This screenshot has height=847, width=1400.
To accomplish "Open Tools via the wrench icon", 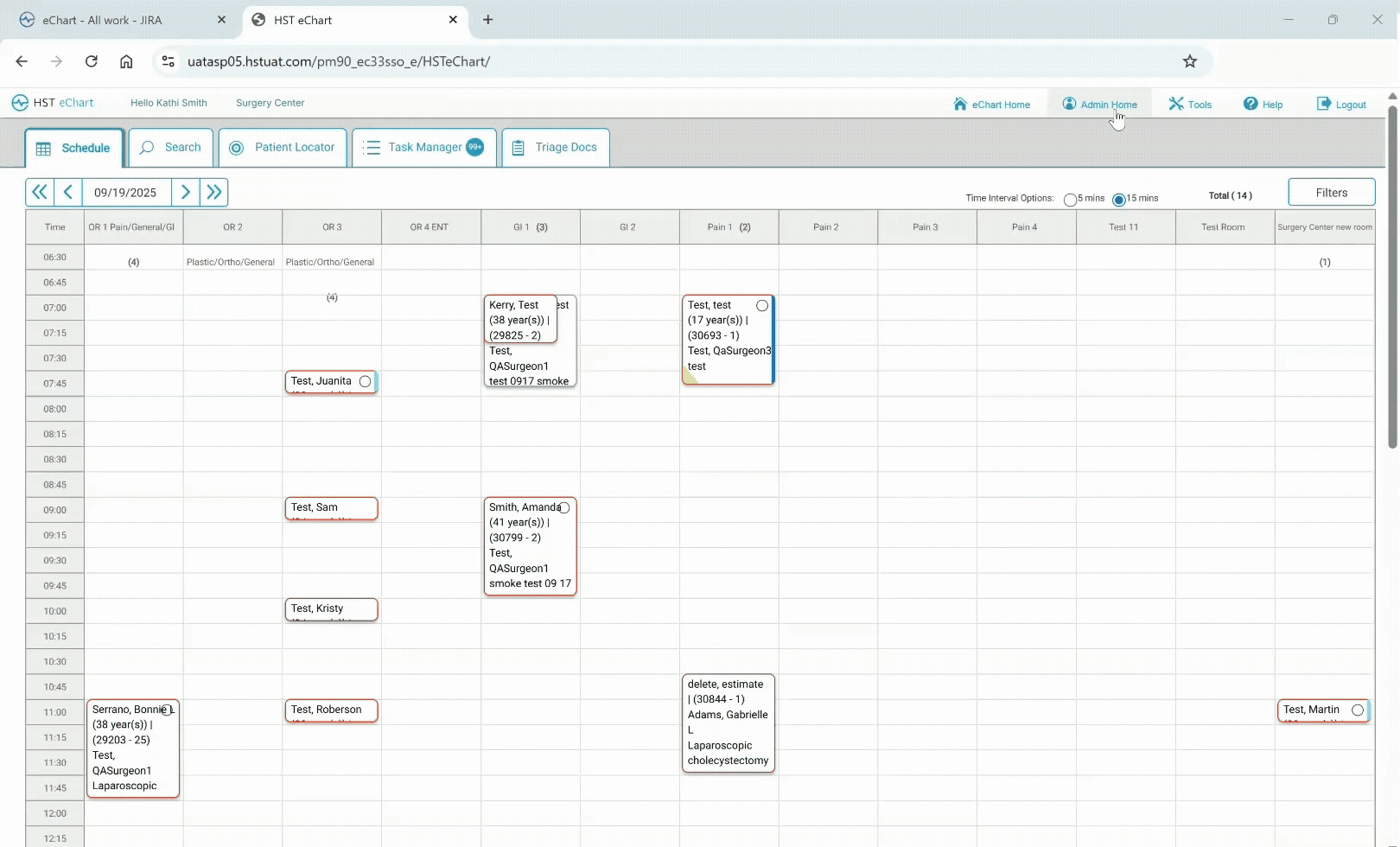I will click(1176, 104).
